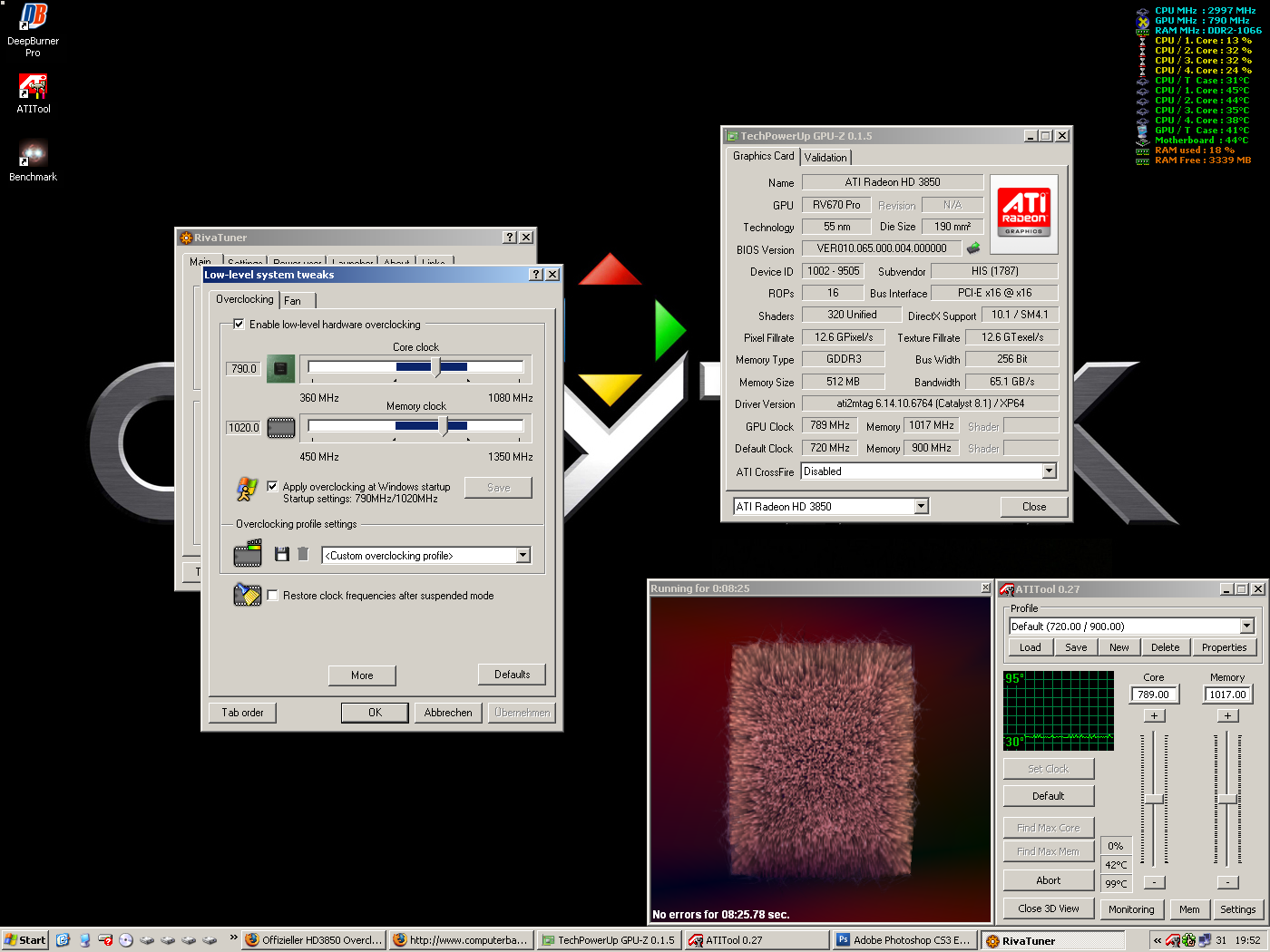The width and height of the screenshot is (1270, 952).
Task: Click the Properties button in ATITool
Action: tap(1224, 647)
